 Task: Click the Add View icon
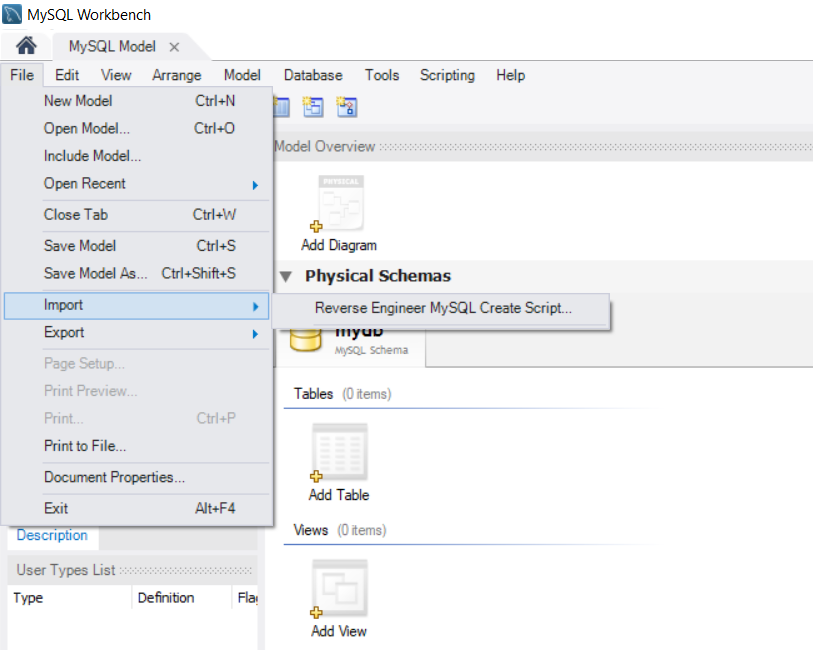(x=339, y=589)
